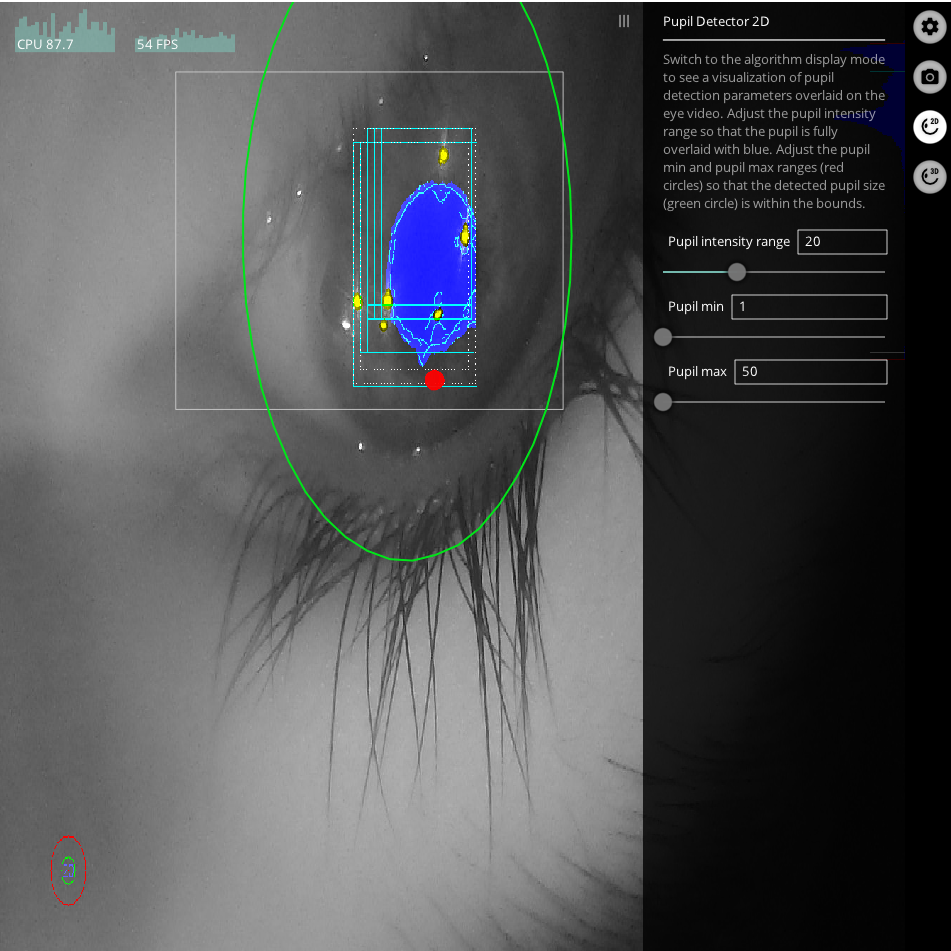This screenshot has width=951, height=951.
Task: Click the Pupil max value field
Action: click(810, 372)
